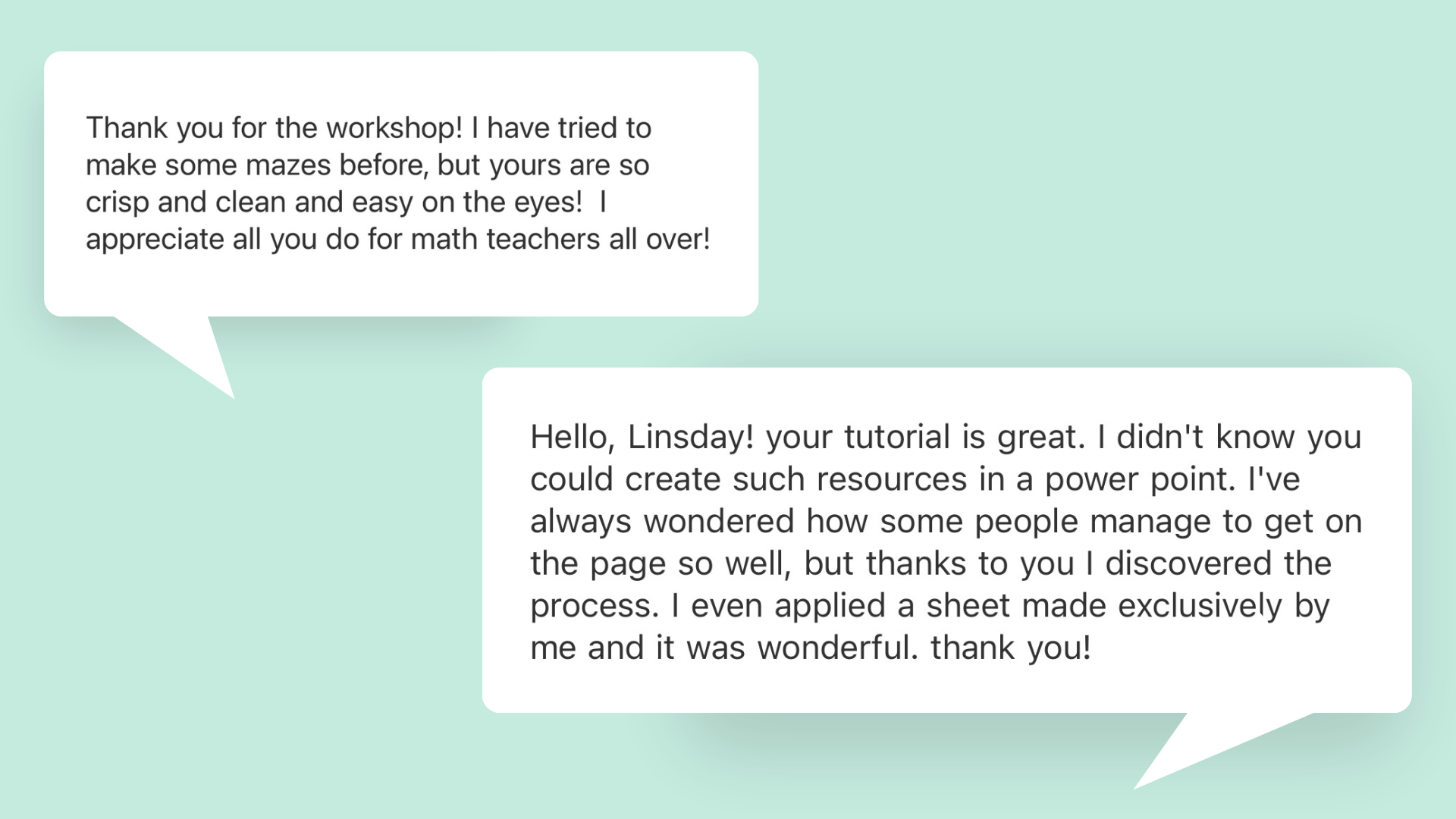
Task: Click the final 'thank you!' in lower bubble
Action: 1011,648
